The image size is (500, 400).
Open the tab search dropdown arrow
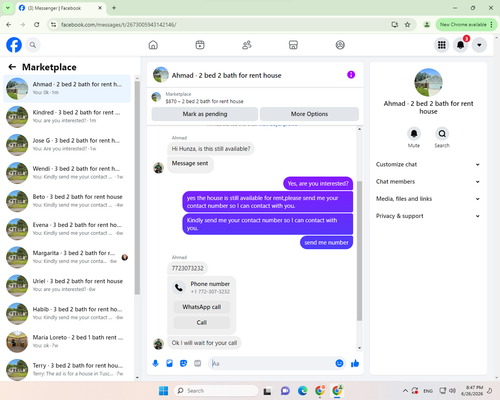8,8
